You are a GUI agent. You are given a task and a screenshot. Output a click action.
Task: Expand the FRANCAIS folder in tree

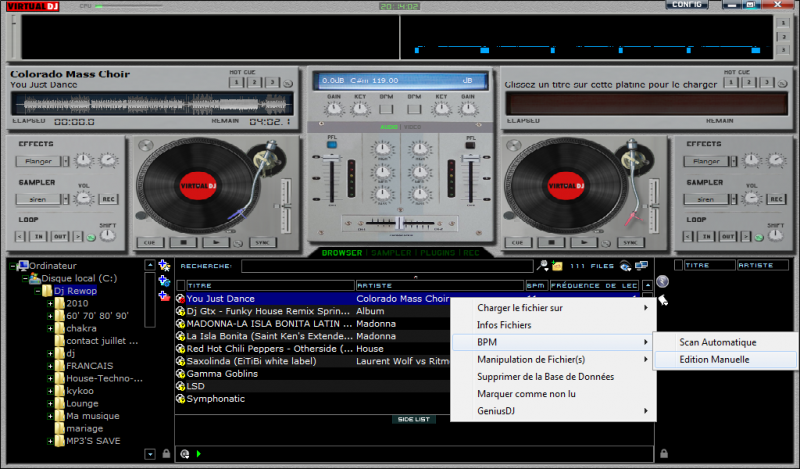(x=50, y=366)
